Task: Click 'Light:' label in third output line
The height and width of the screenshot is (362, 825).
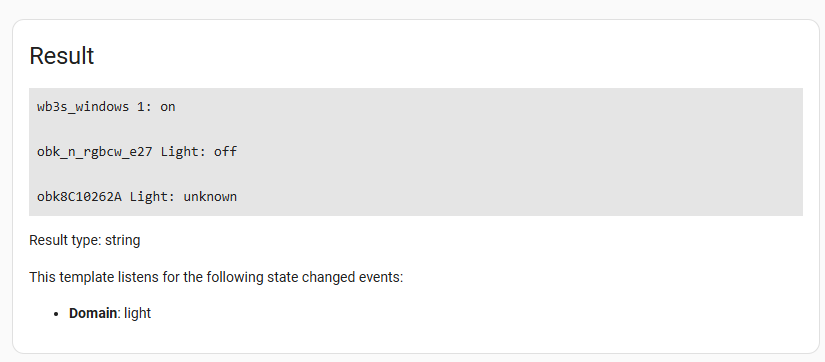Action: click(x=153, y=197)
